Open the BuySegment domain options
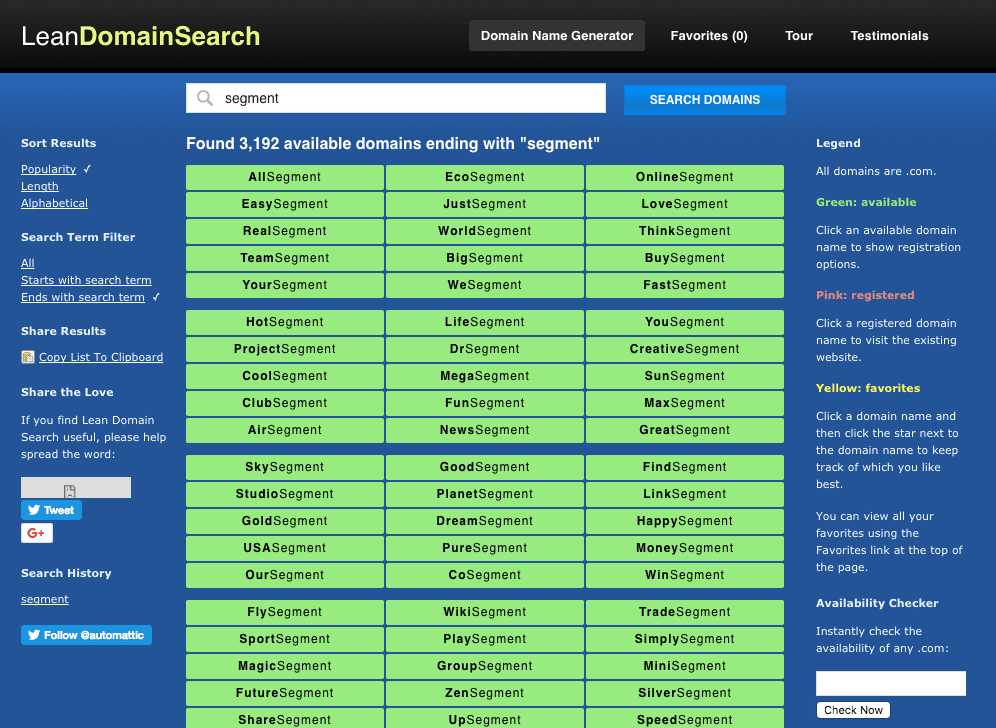 tap(685, 259)
